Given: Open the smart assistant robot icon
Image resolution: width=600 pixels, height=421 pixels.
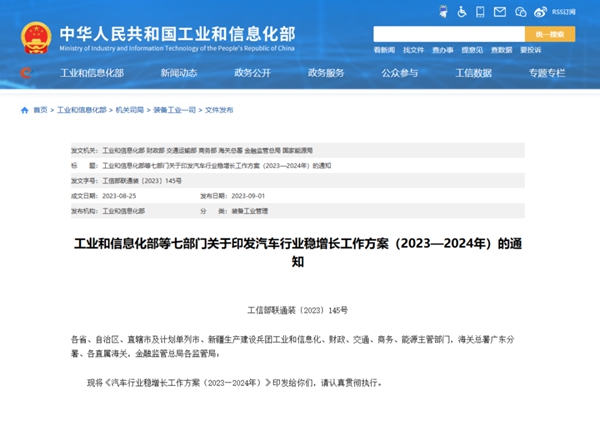Looking at the screenshot, I should pos(443,13).
